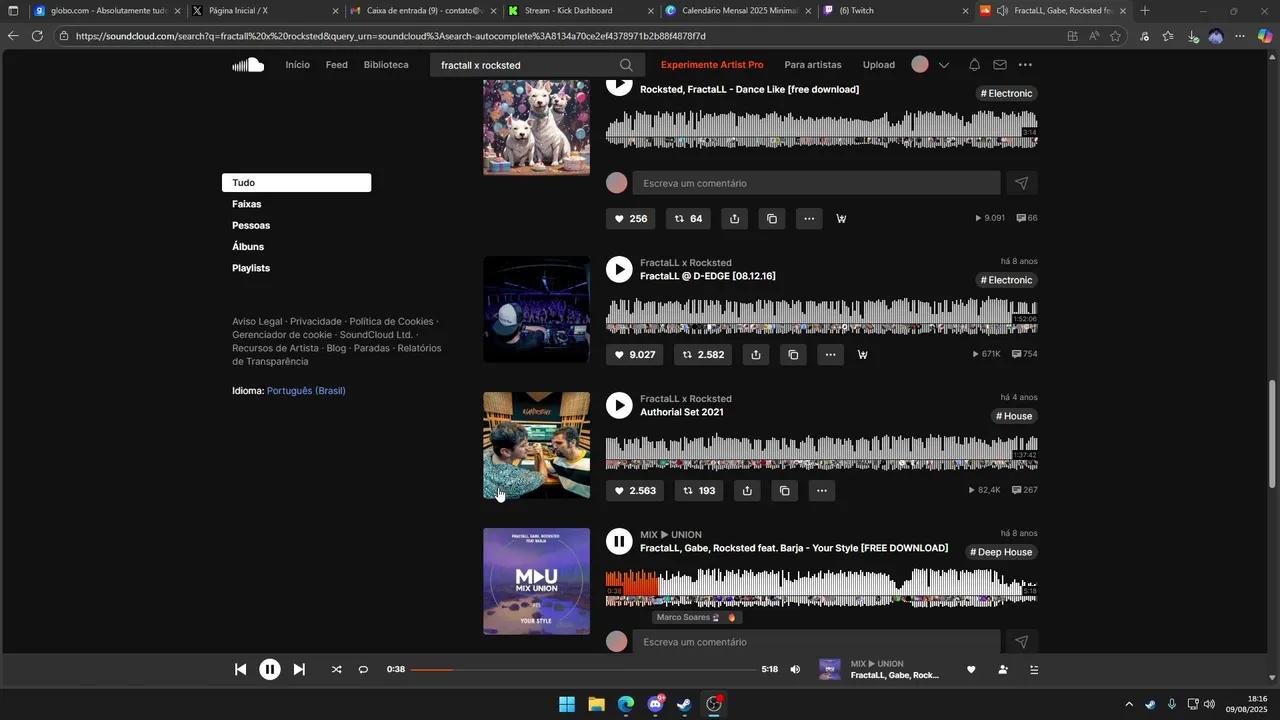1280x720 pixels.
Task: Skip to previous track in player
Action: tap(240, 670)
